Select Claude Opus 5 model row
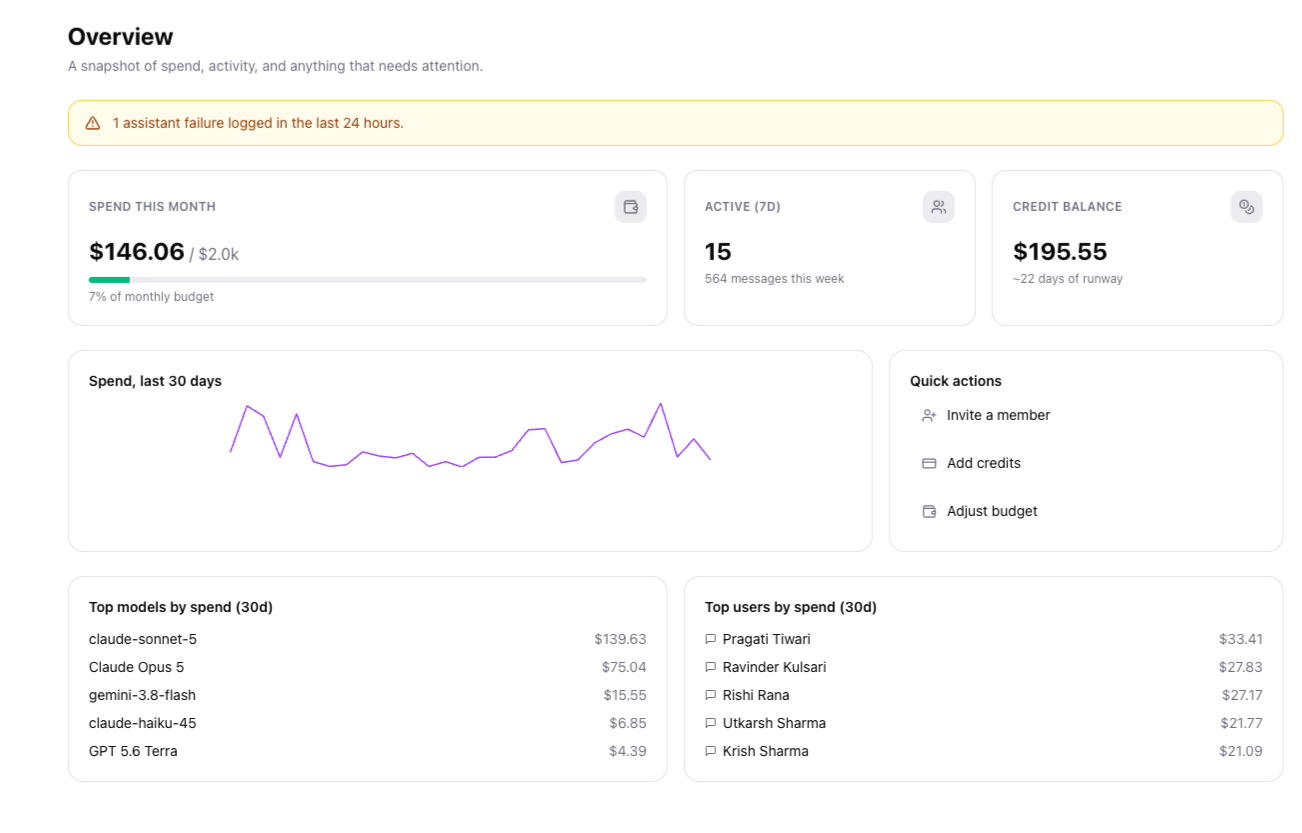1302x833 pixels. (367, 667)
